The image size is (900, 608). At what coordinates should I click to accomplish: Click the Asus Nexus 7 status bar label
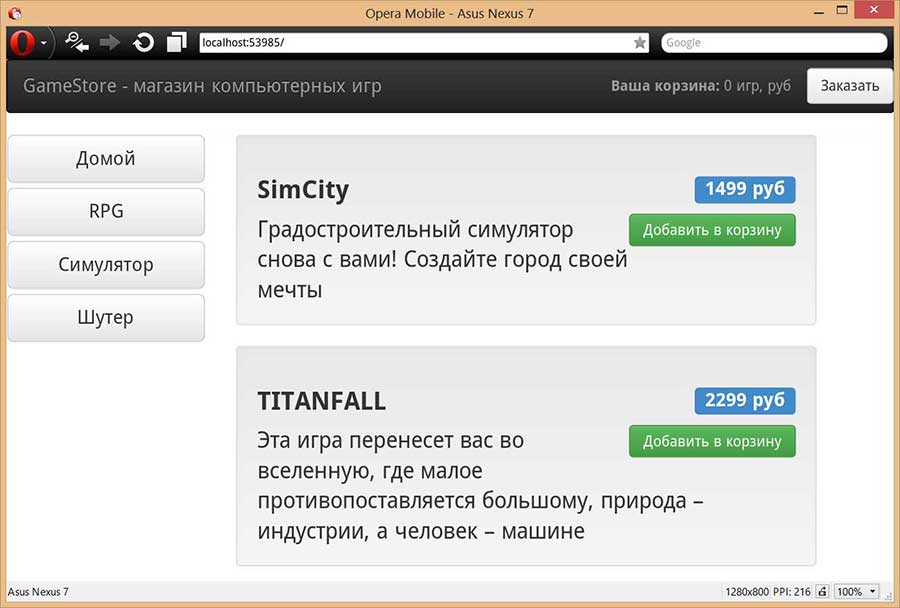(38, 592)
